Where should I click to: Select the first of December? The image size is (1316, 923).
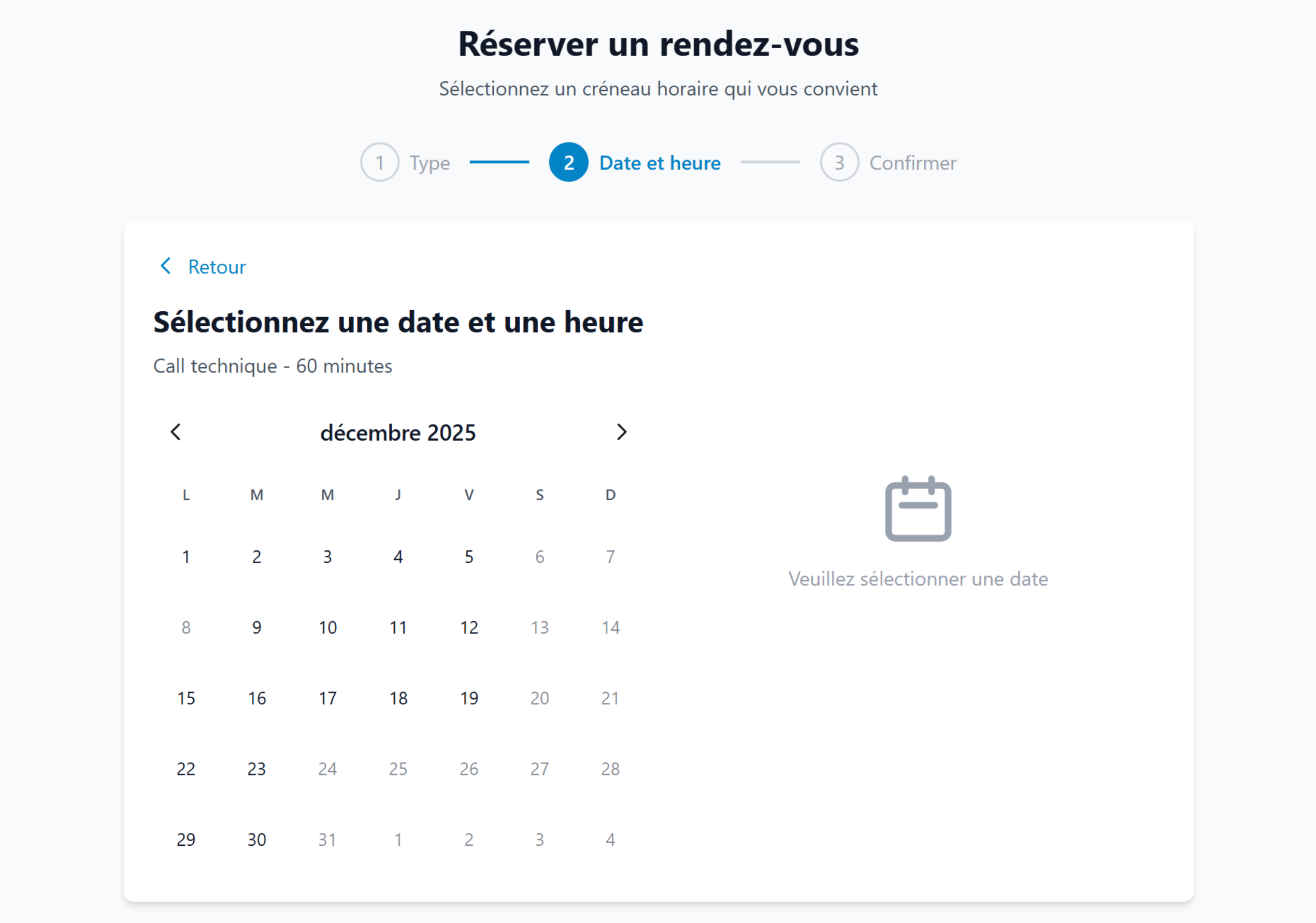point(187,556)
